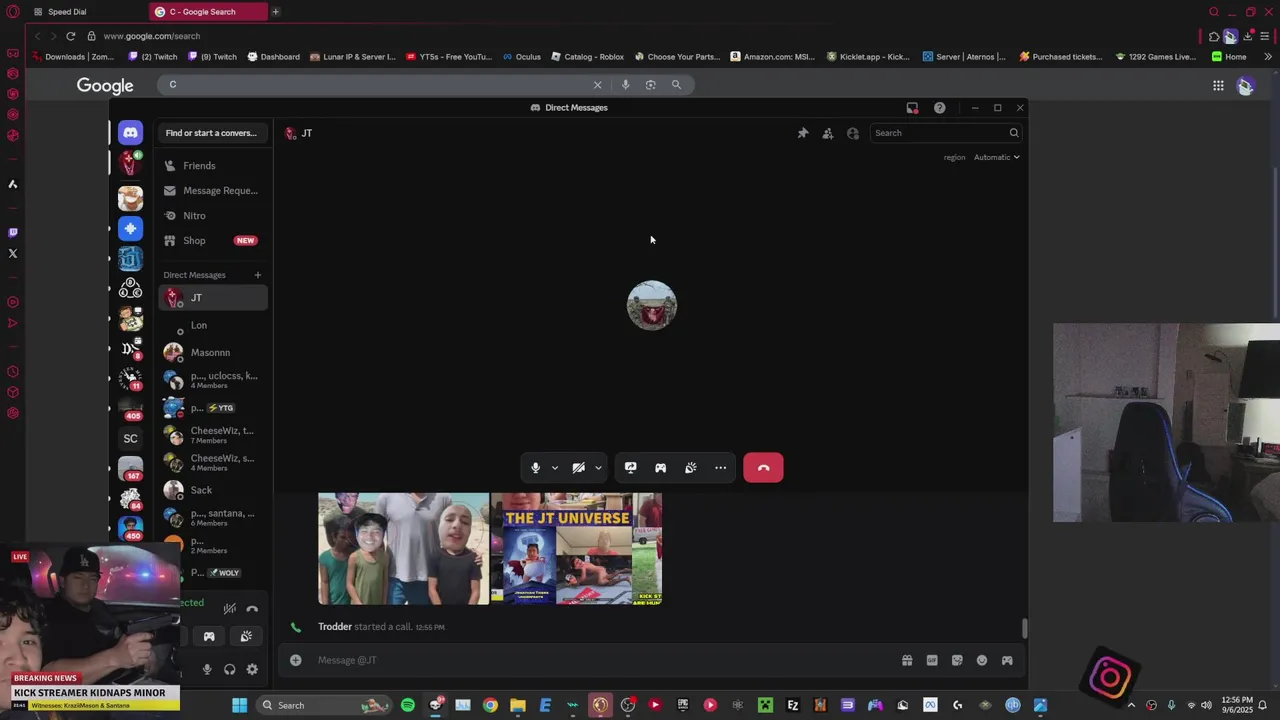This screenshot has height=720, width=1280.
Task: Send a gift with gift icon
Action: (907, 660)
